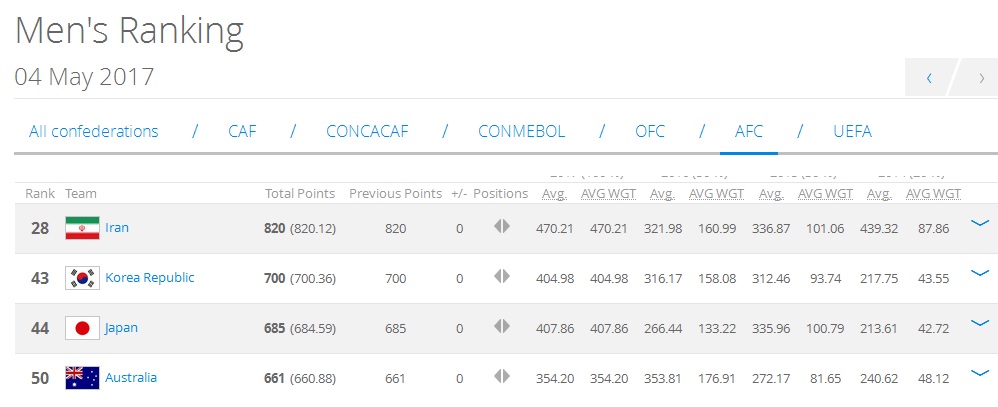Viewport: 998px width, 407px height.
Task: Expand the Australia row details chevron
Action: tap(980, 374)
